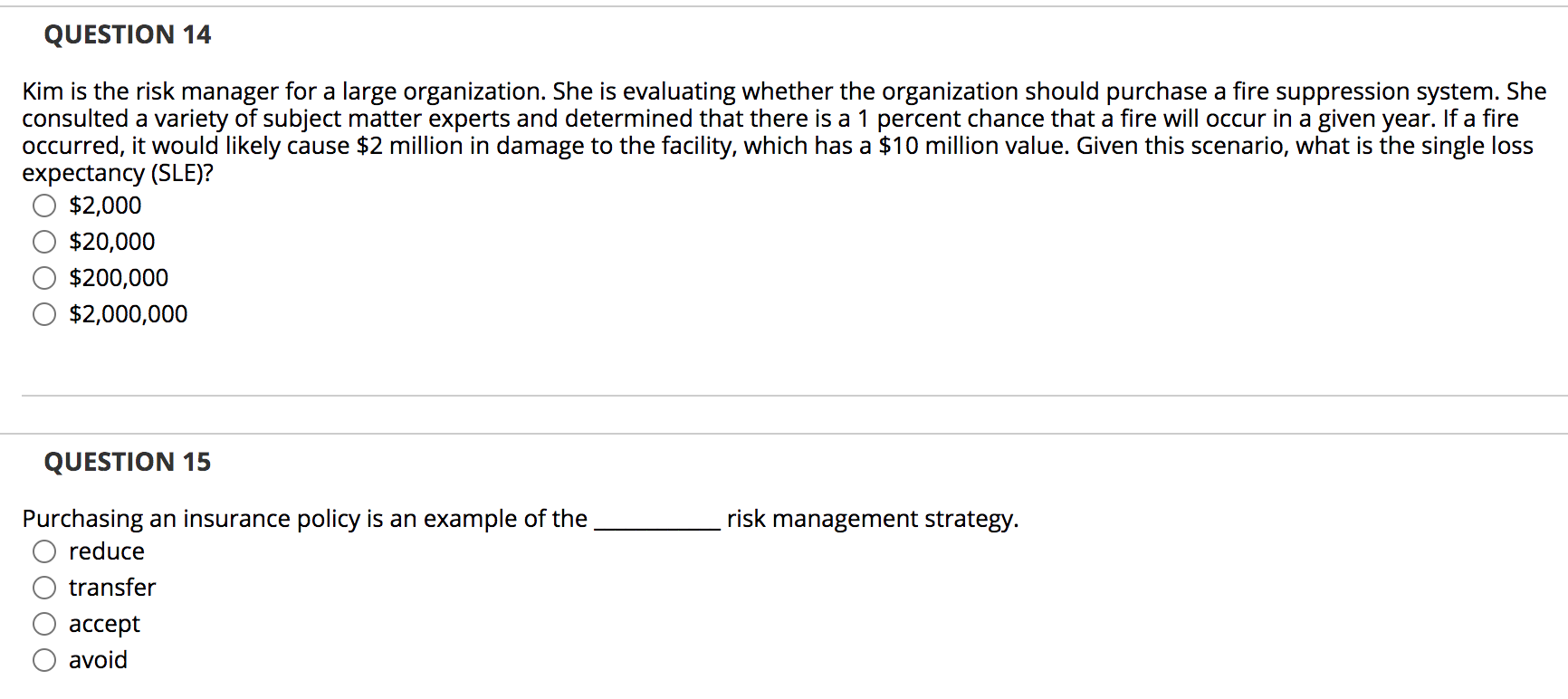Select the $2,000 answer option
Image resolution: width=1568 pixels, height=699 pixels.
(103, 206)
